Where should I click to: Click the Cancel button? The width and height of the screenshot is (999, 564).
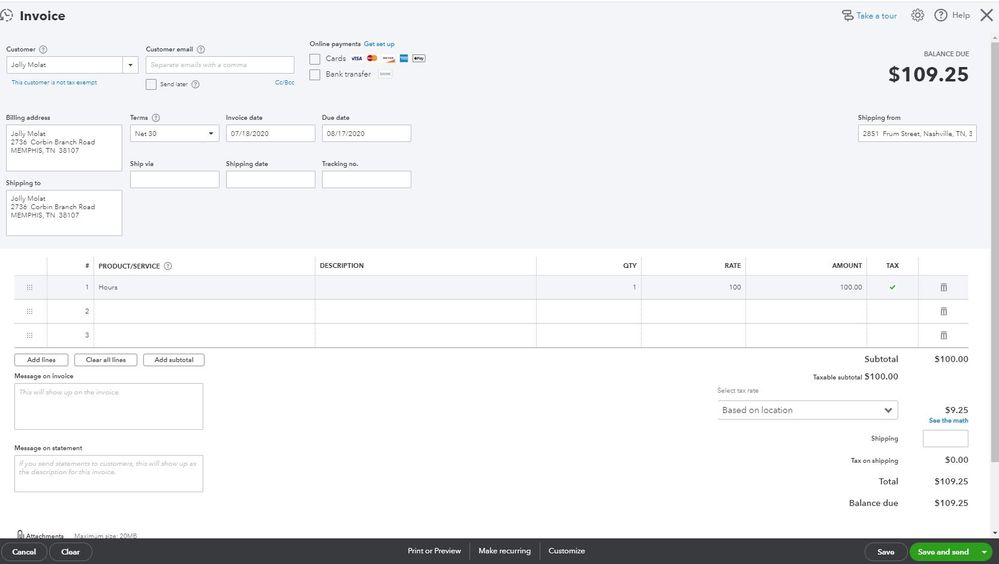[x=24, y=552]
